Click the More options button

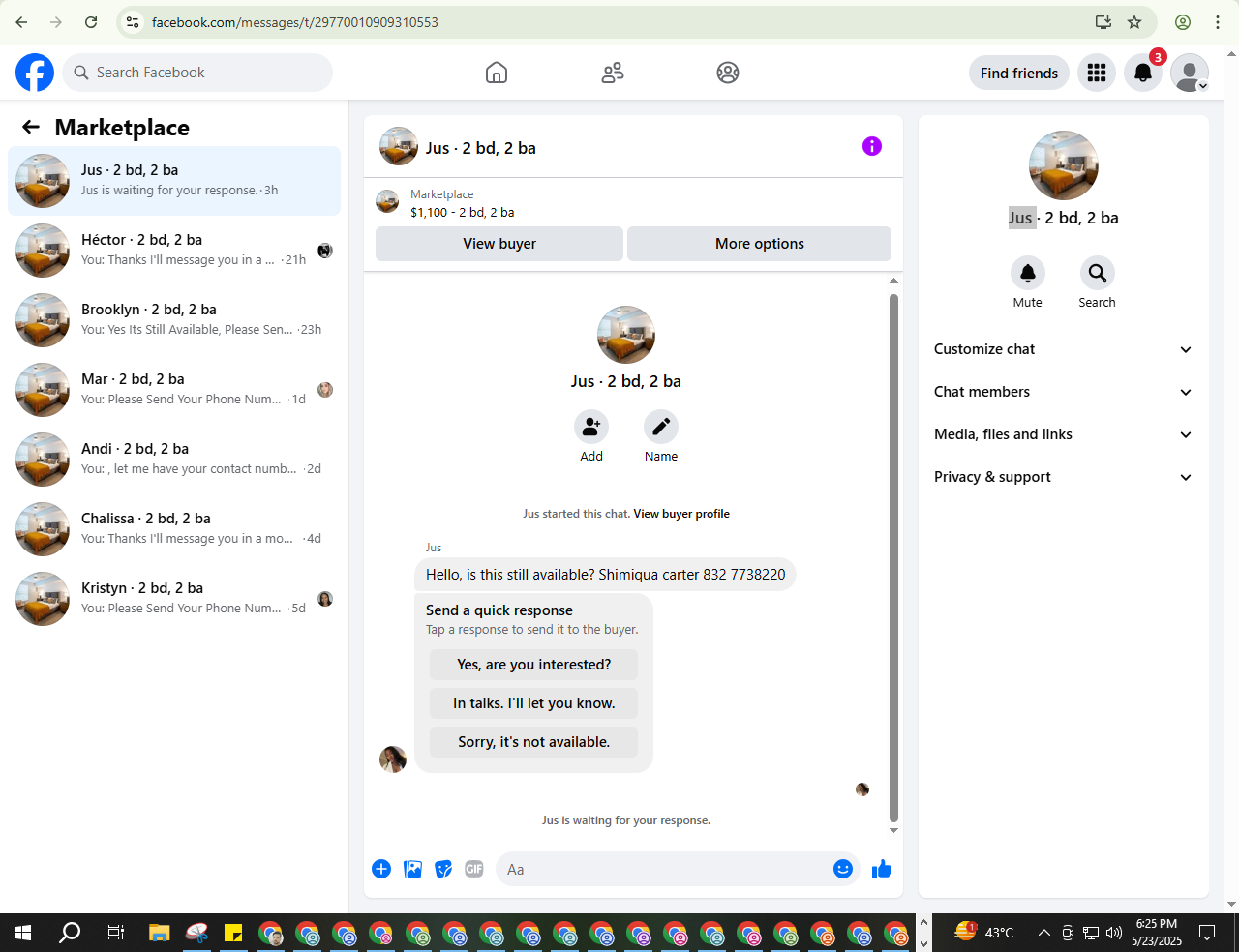point(760,244)
